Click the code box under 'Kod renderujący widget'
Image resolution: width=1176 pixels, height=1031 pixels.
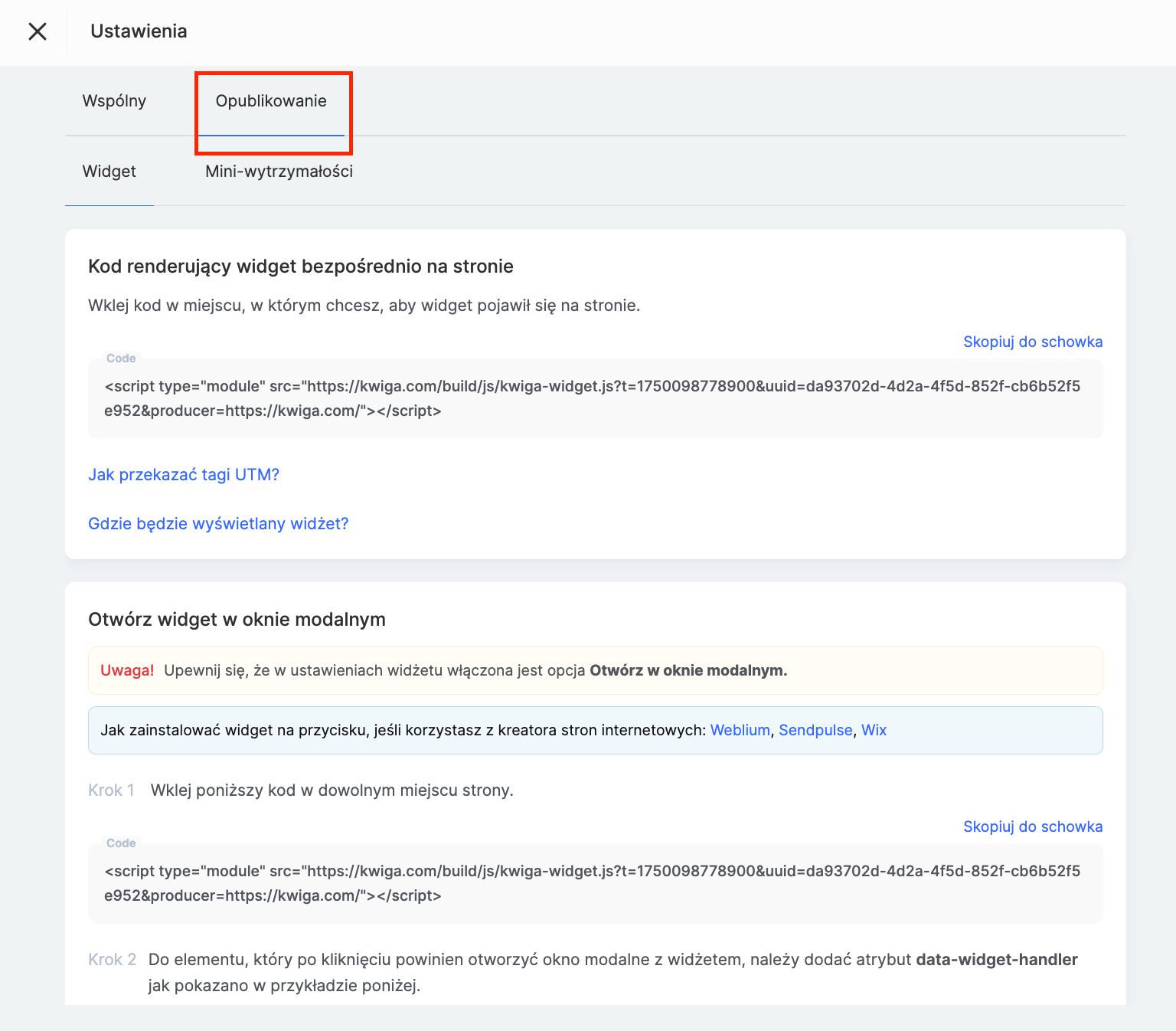click(x=596, y=398)
